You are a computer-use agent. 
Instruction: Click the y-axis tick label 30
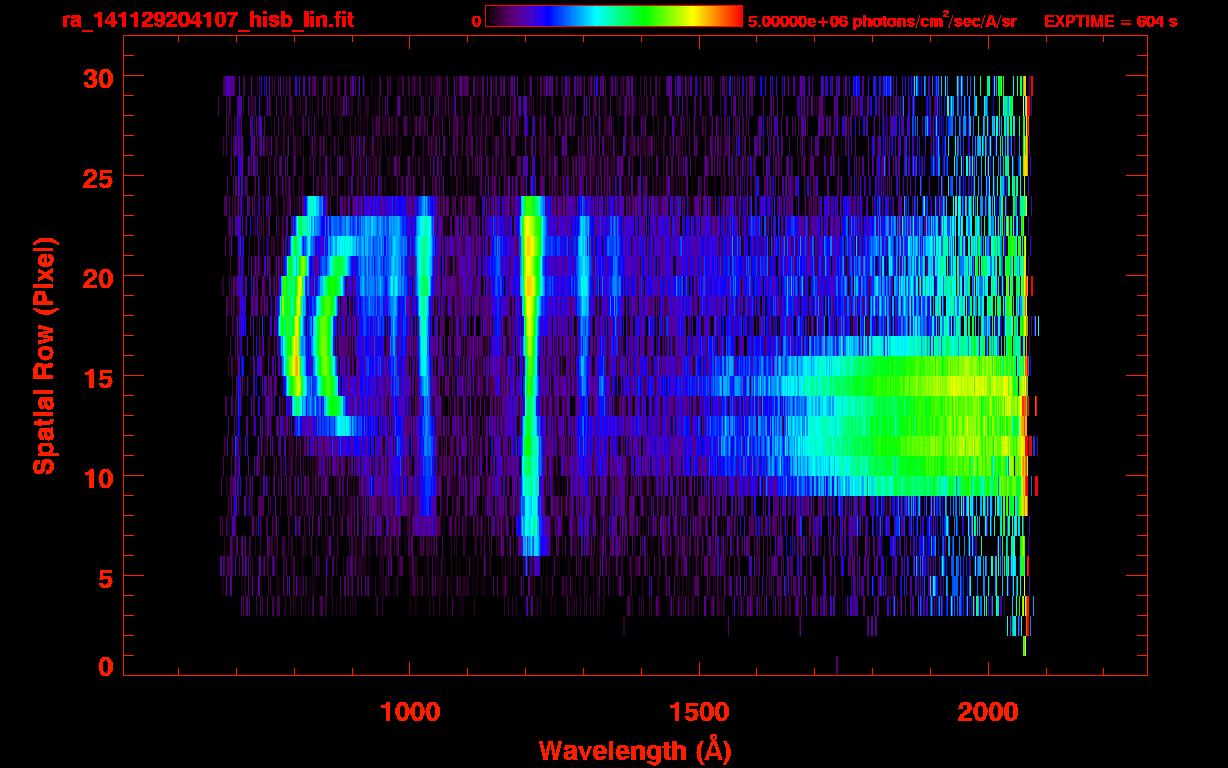pyautogui.click(x=99, y=77)
